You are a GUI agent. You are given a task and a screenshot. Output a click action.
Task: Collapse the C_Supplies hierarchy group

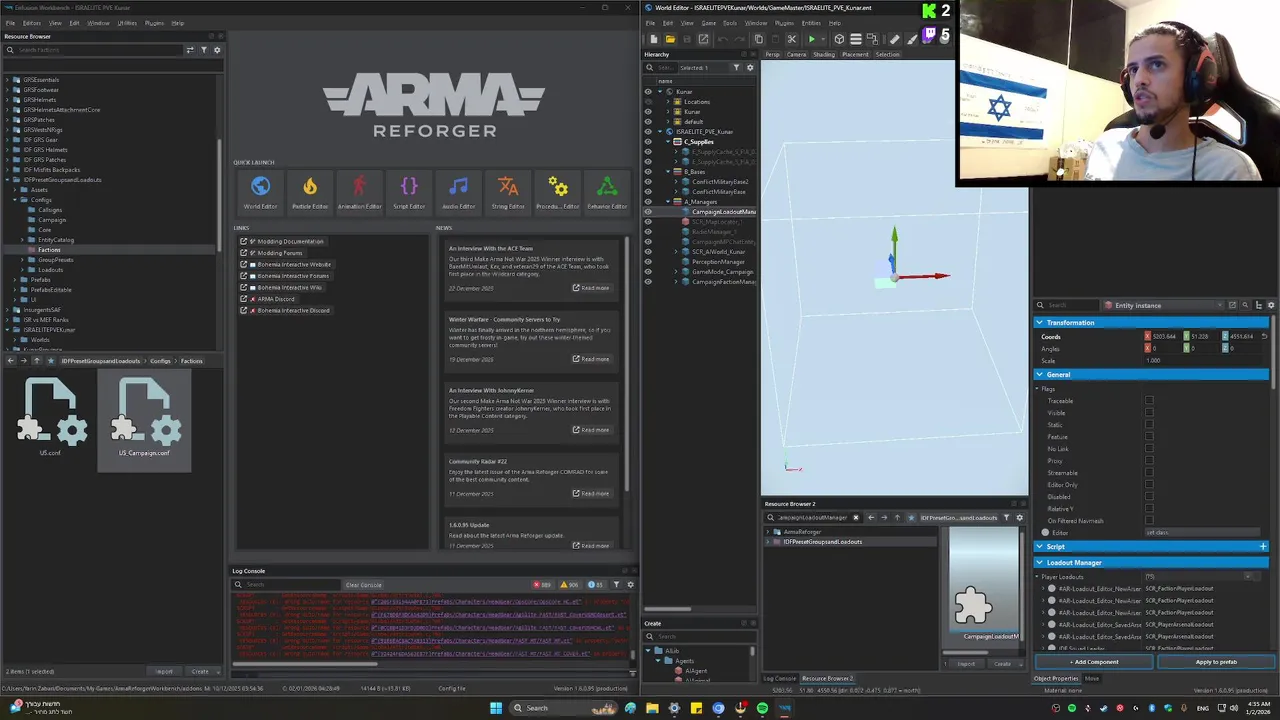tap(669, 142)
